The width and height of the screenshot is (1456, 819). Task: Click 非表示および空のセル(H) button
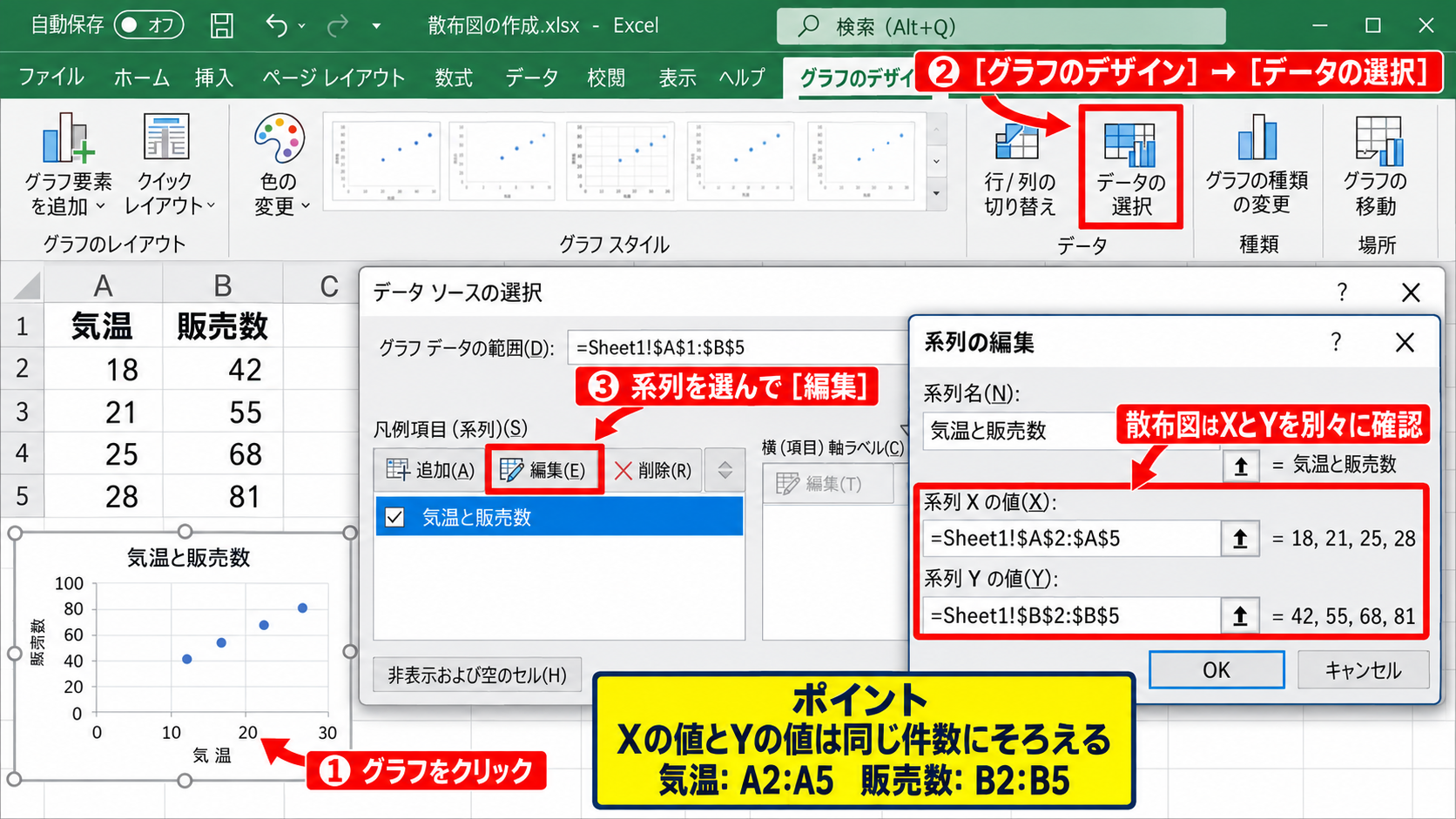click(x=477, y=675)
